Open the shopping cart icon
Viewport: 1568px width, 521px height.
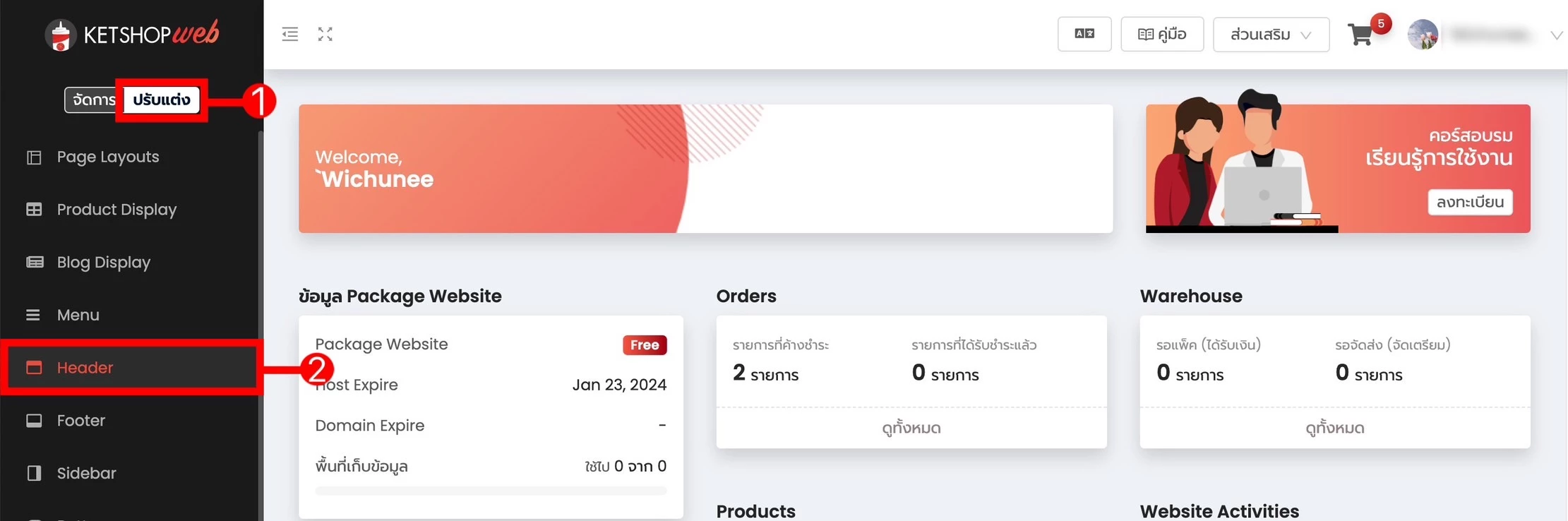(x=1360, y=35)
